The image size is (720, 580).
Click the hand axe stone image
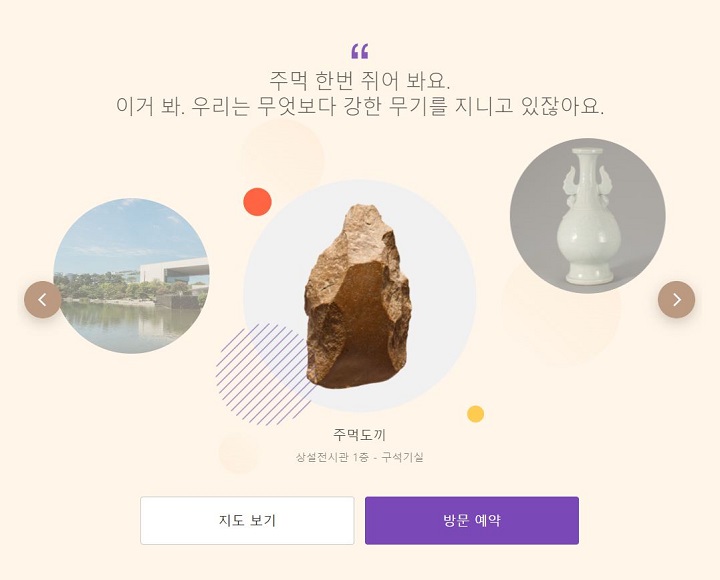click(358, 297)
